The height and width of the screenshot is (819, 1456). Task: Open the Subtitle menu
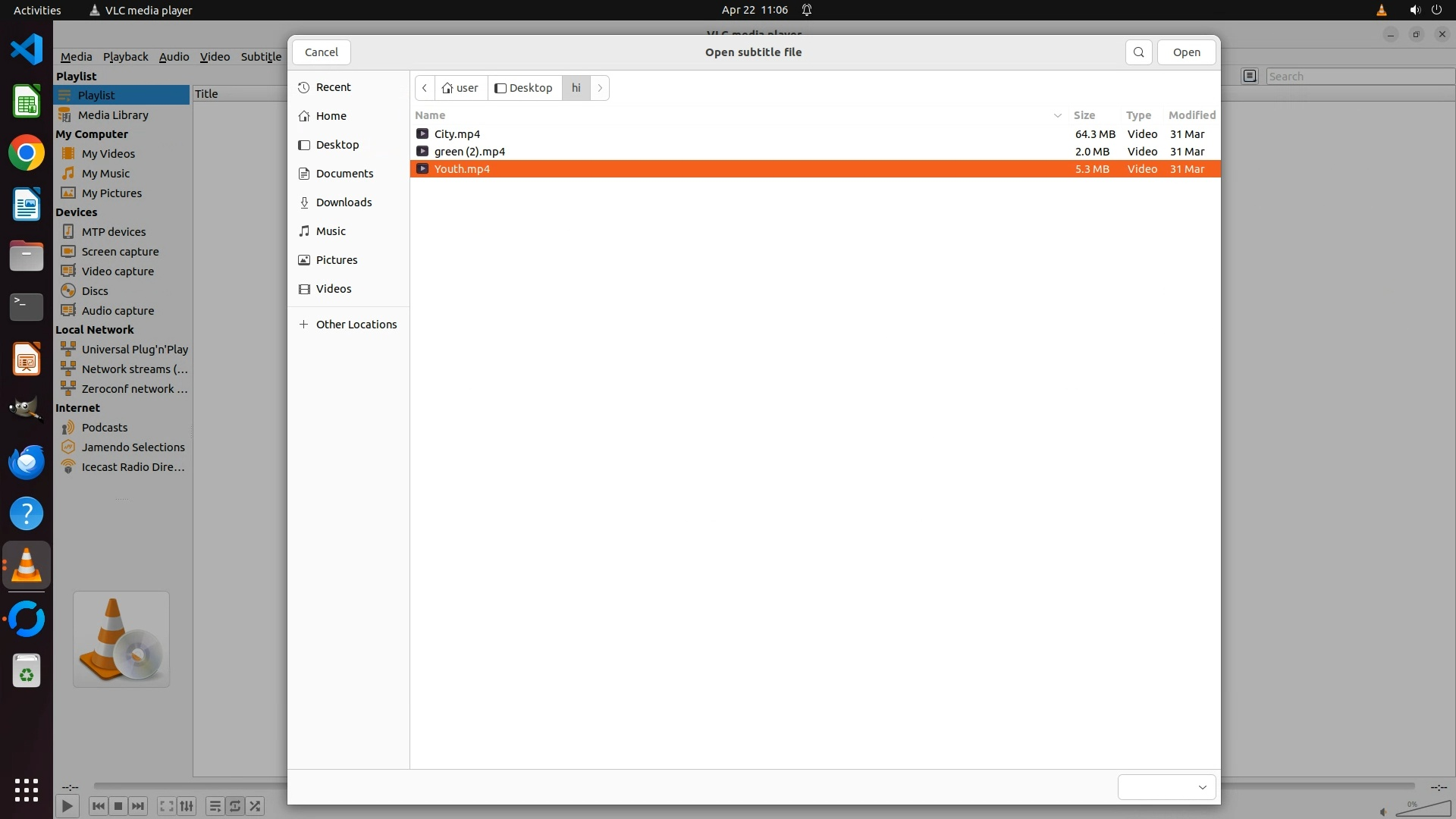(261, 57)
